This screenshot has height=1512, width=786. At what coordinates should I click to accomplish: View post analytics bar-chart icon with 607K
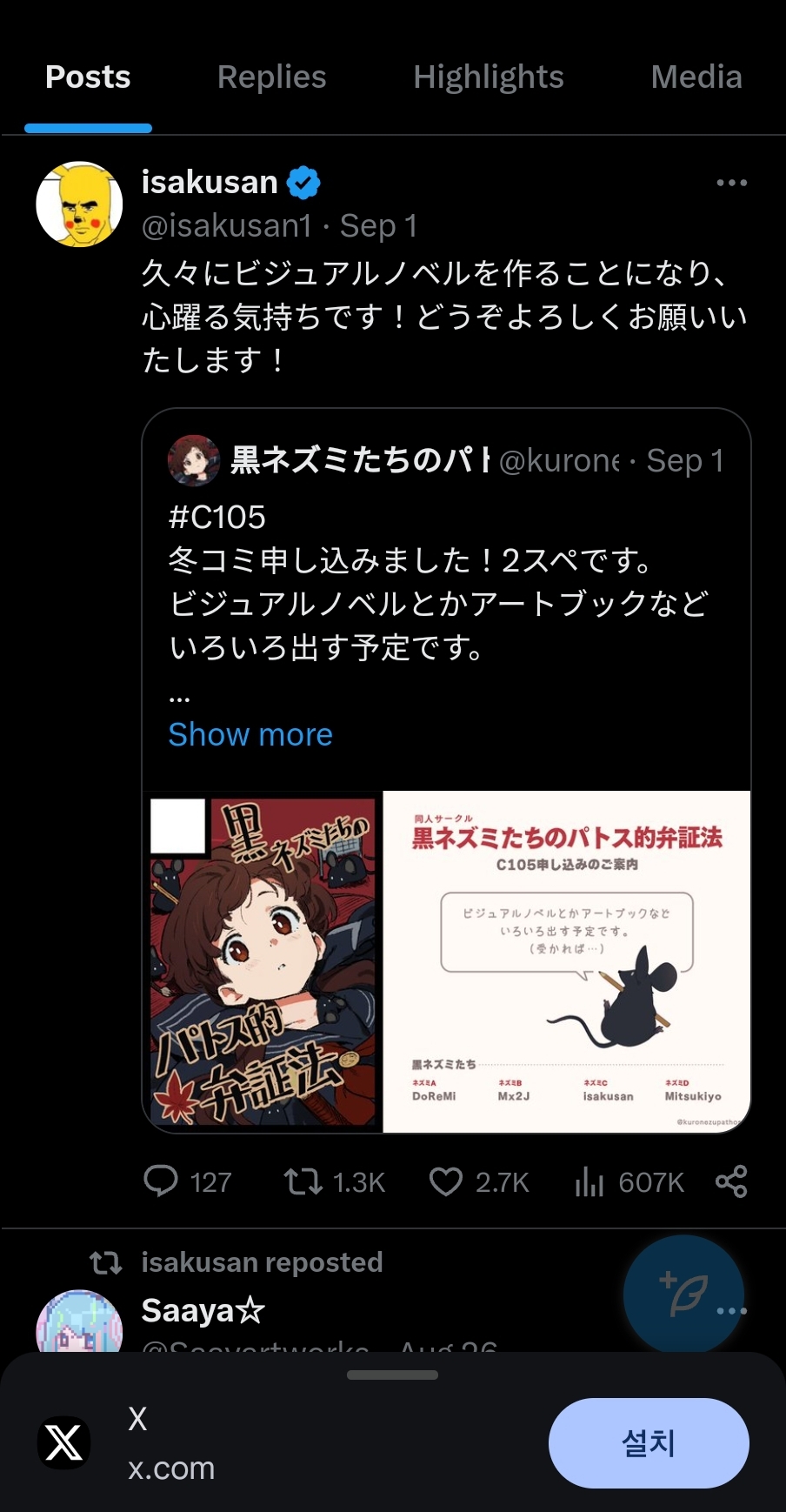[x=589, y=1181]
